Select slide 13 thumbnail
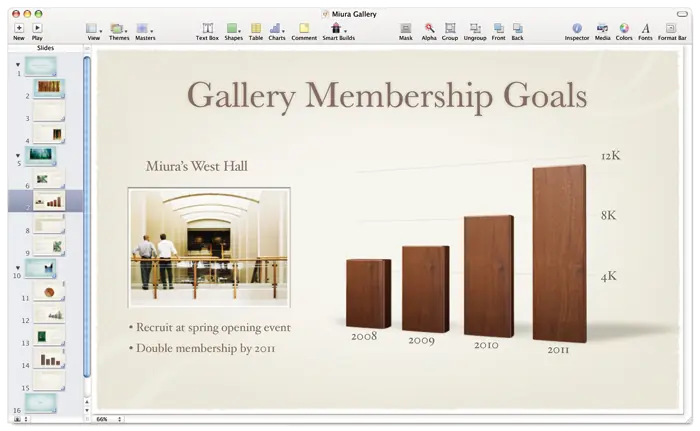This screenshot has width=700, height=431. [49, 336]
